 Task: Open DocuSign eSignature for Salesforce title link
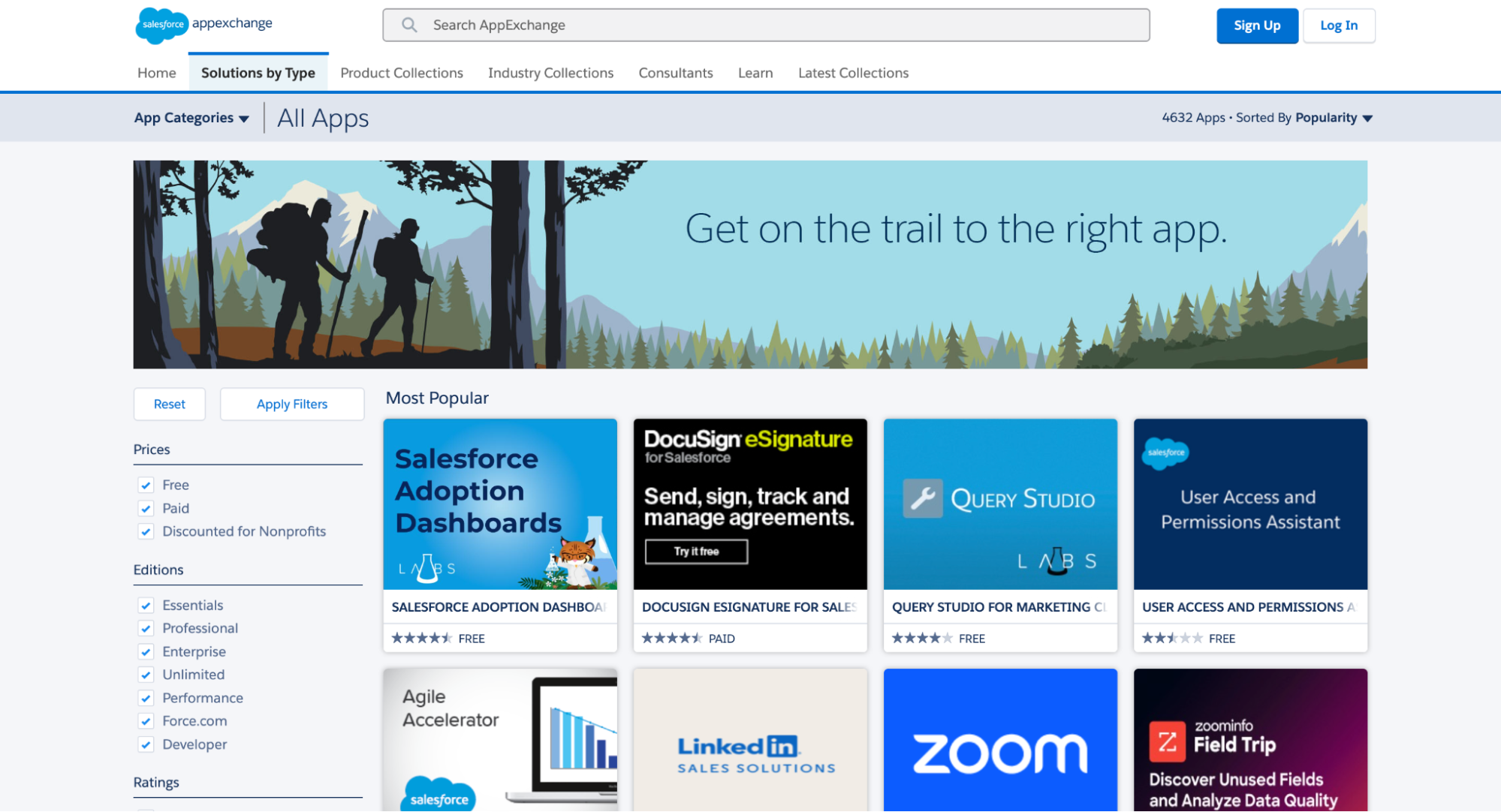749,607
